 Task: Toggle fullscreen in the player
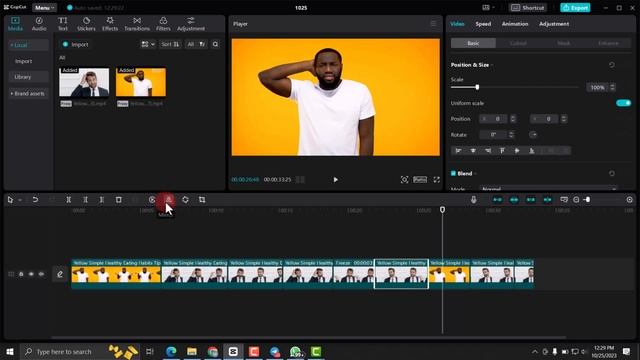(436, 180)
